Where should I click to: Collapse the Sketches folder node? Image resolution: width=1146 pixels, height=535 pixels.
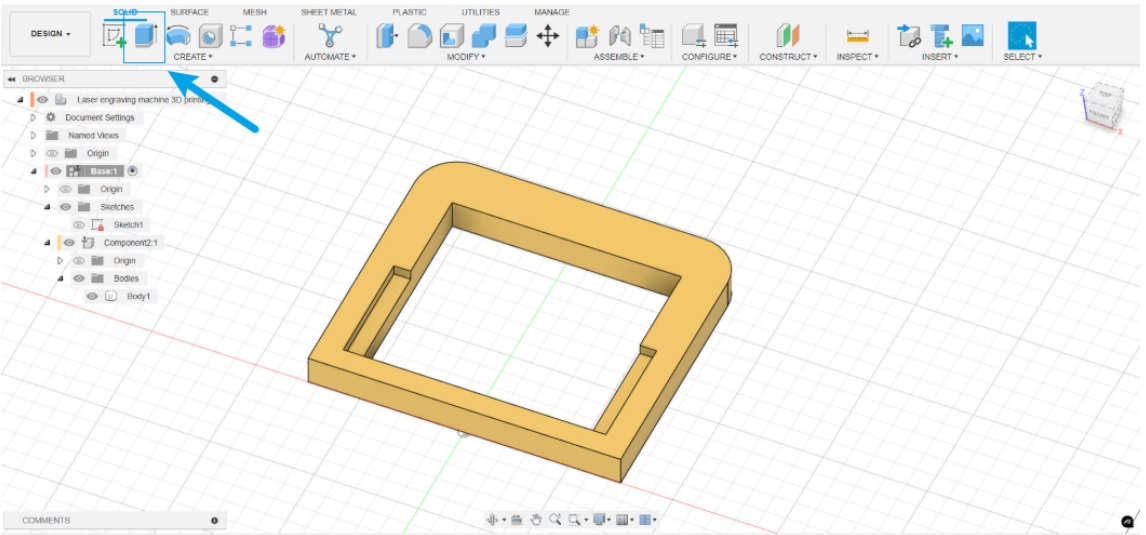[47, 207]
